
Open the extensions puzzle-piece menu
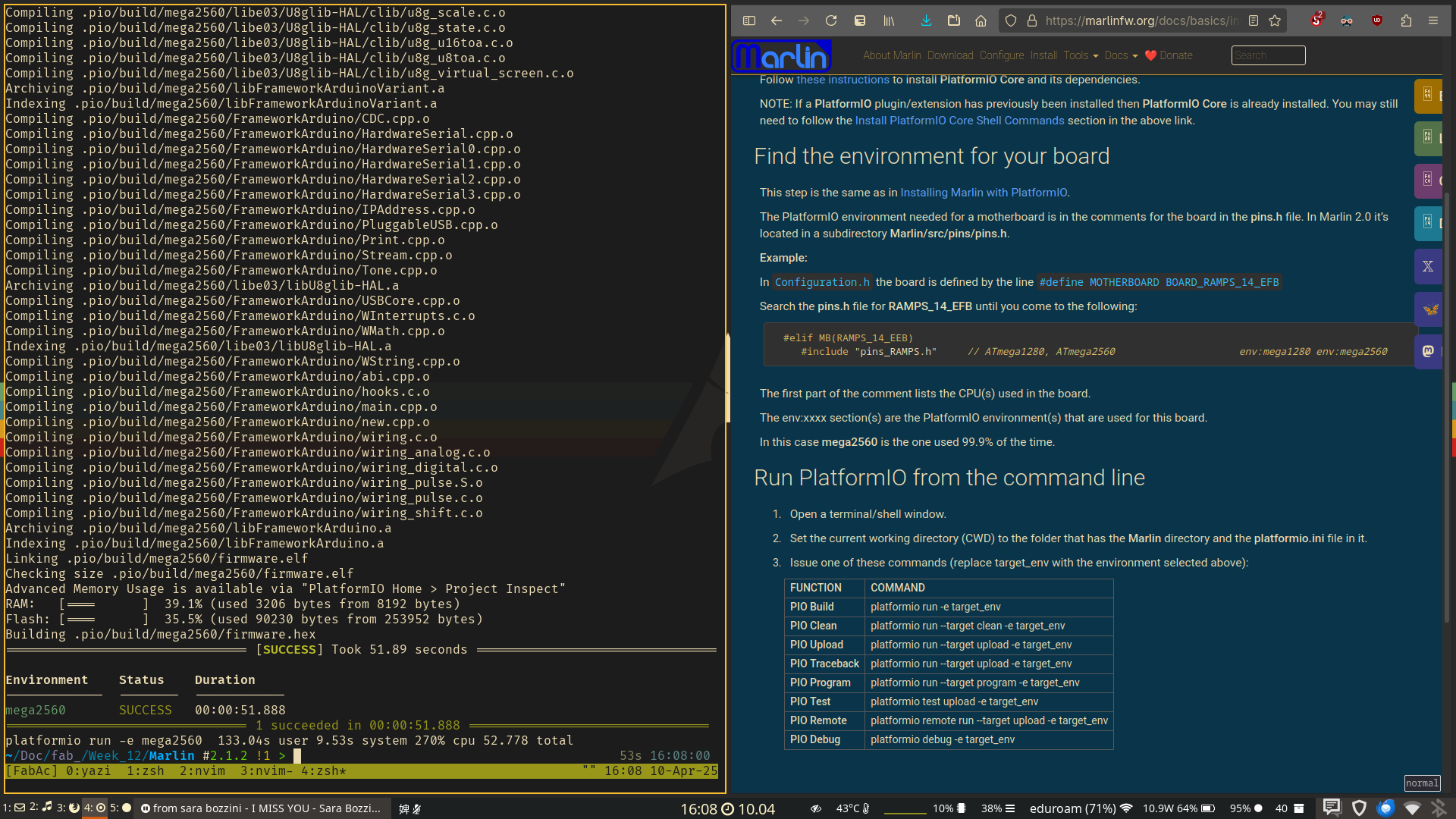coord(1406,21)
